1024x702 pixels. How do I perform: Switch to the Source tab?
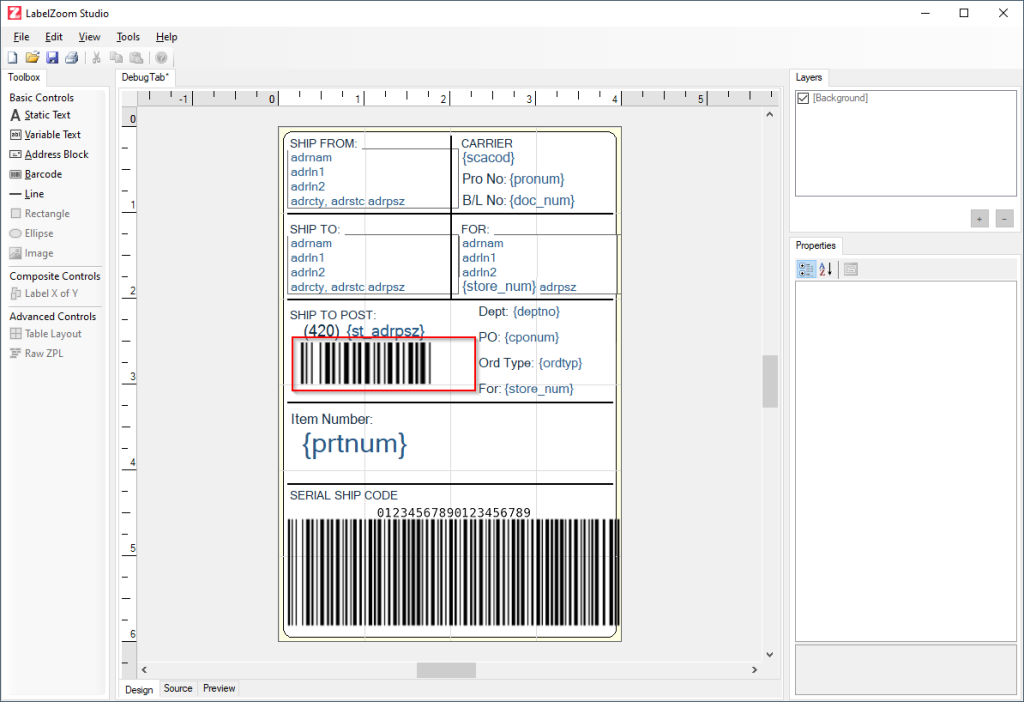pyautogui.click(x=178, y=688)
